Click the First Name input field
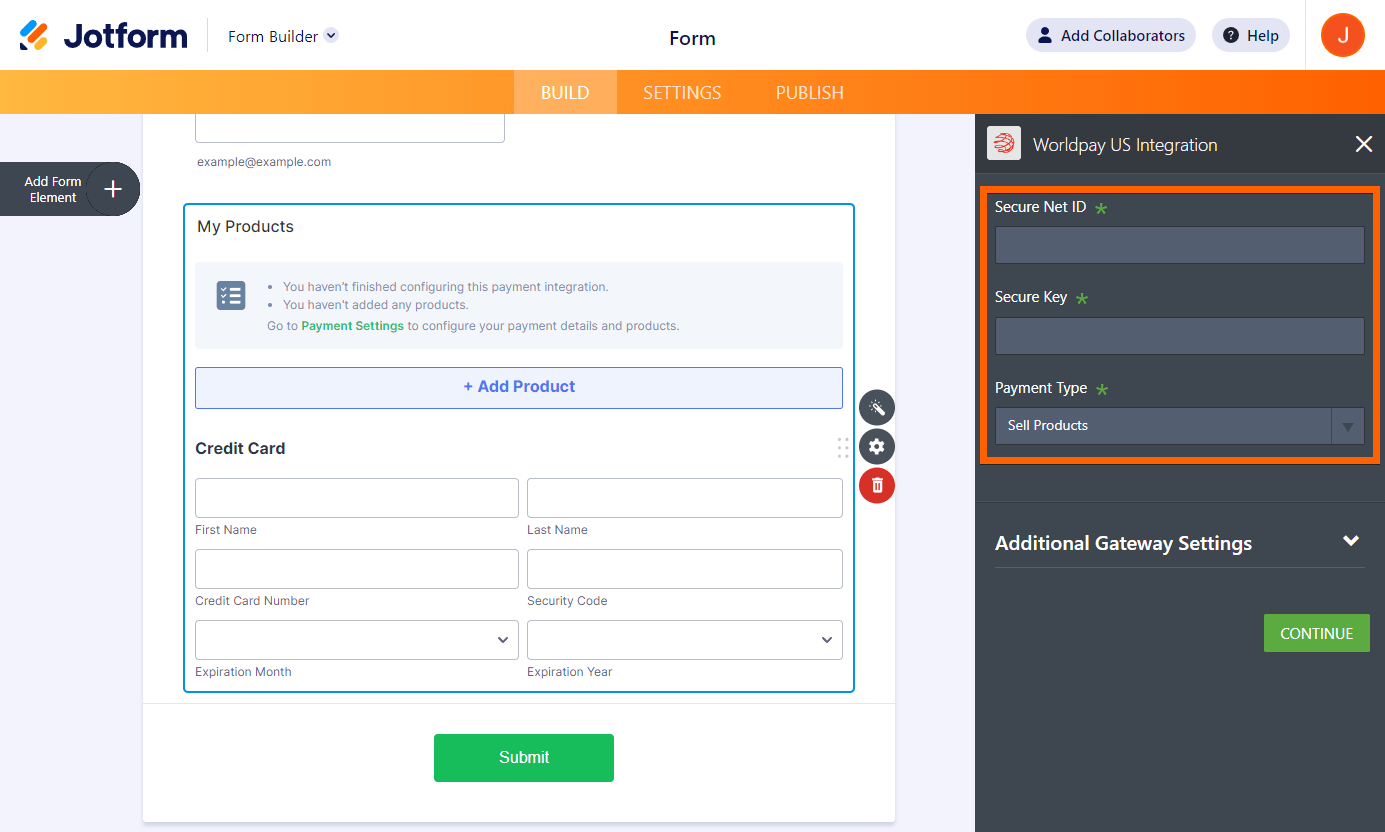The height and width of the screenshot is (832, 1385). point(357,498)
